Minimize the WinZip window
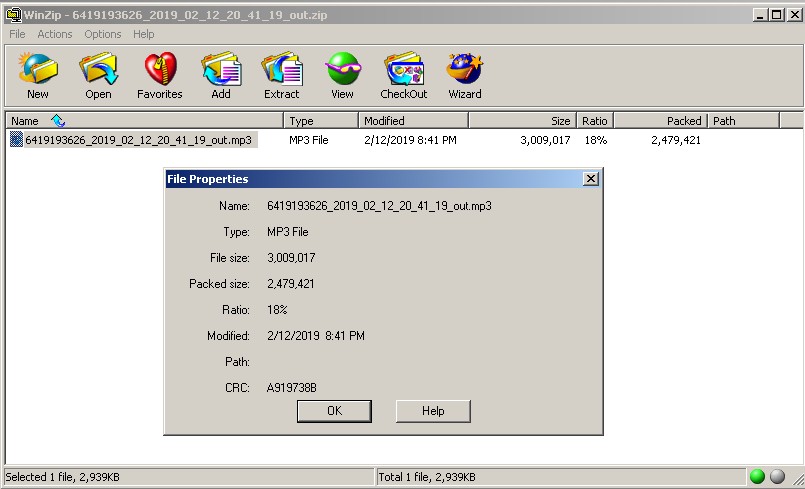 click(761, 14)
